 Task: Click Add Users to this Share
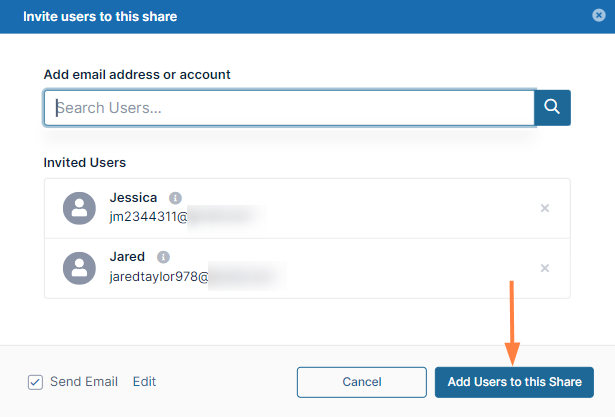[x=514, y=382]
